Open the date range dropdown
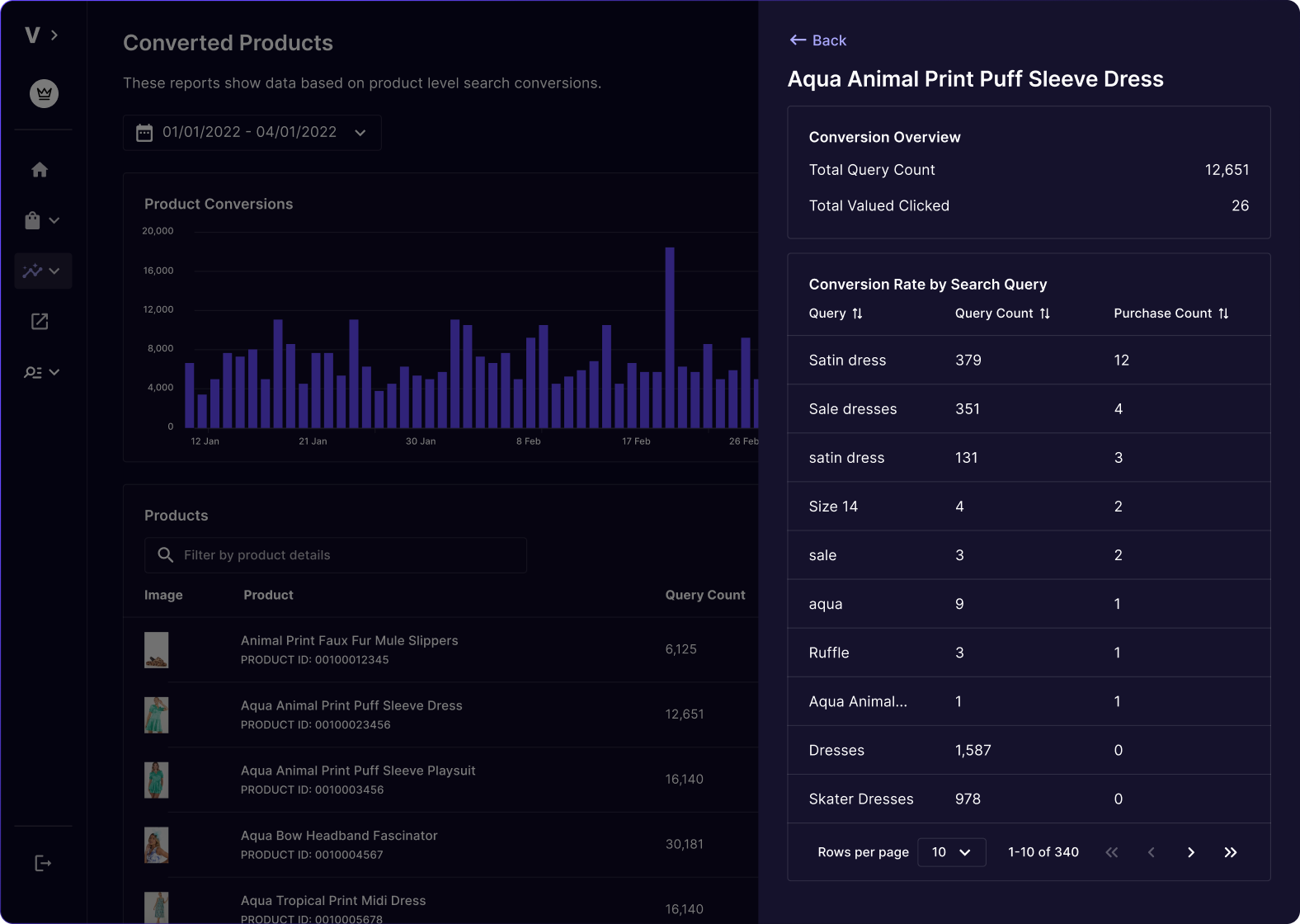Image resolution: width=1300 pixels, height=924 pixels. click(252, 133)
